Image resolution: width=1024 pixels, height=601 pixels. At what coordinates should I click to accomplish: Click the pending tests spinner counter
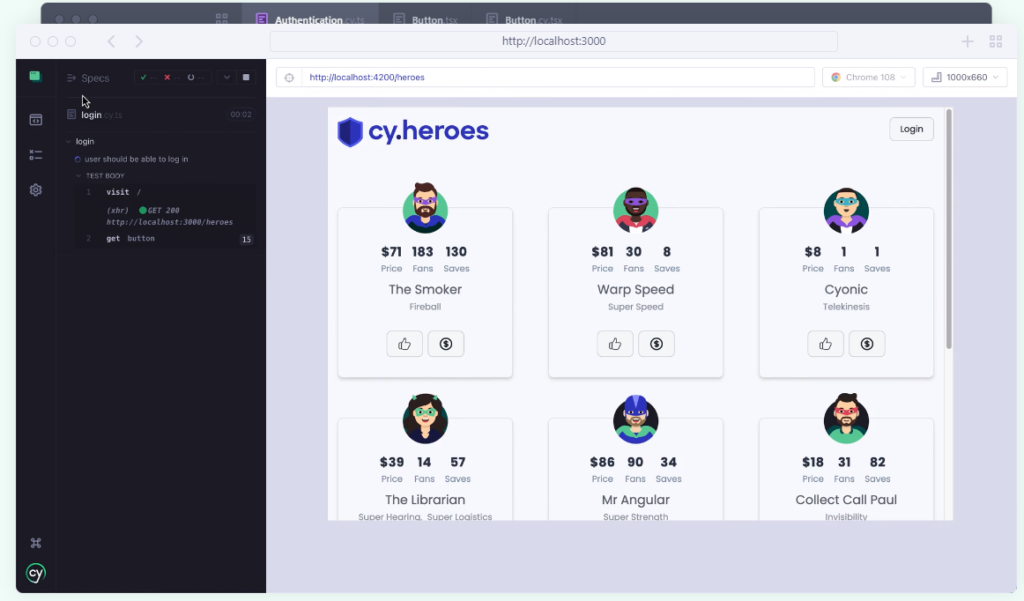[x=195, y=77]
